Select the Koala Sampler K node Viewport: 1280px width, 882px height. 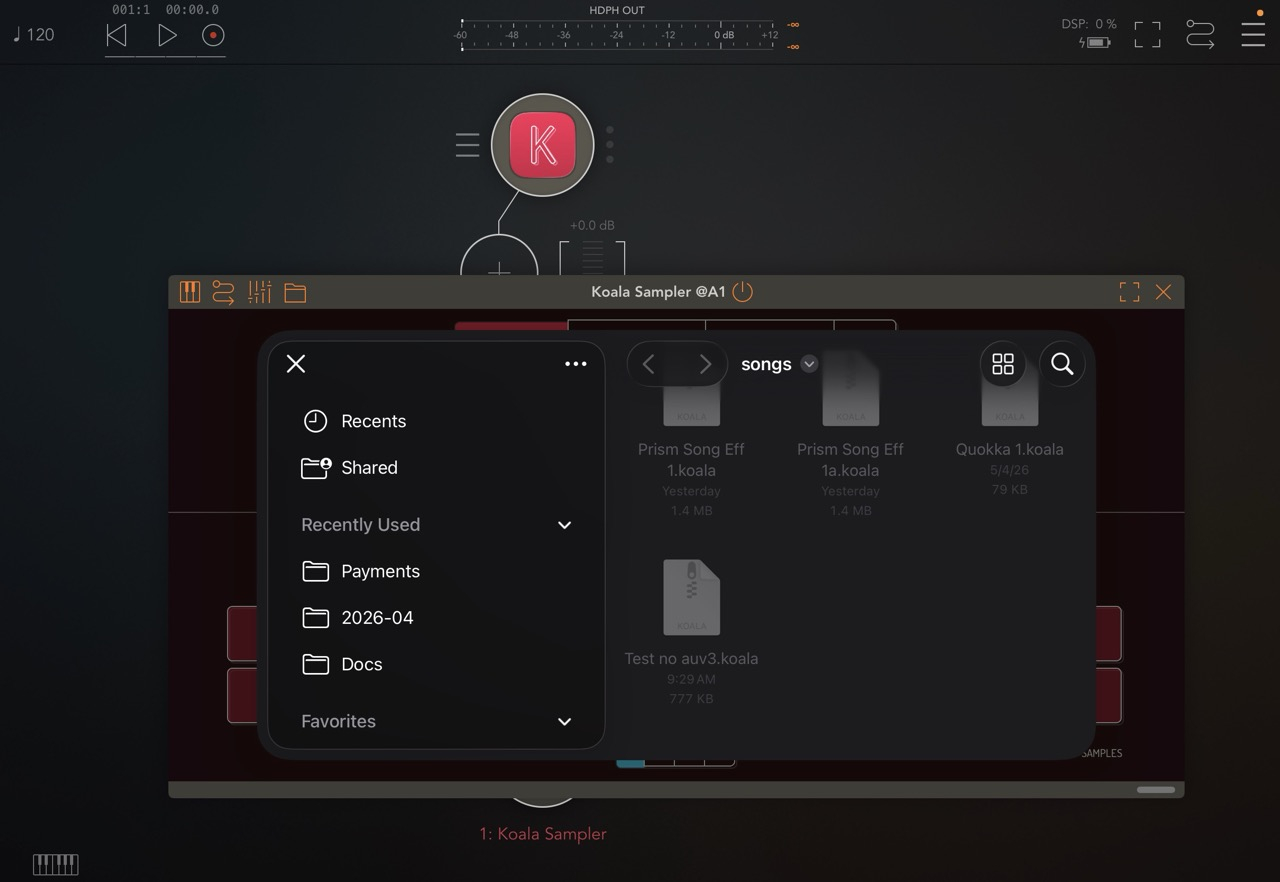point(543,145)
